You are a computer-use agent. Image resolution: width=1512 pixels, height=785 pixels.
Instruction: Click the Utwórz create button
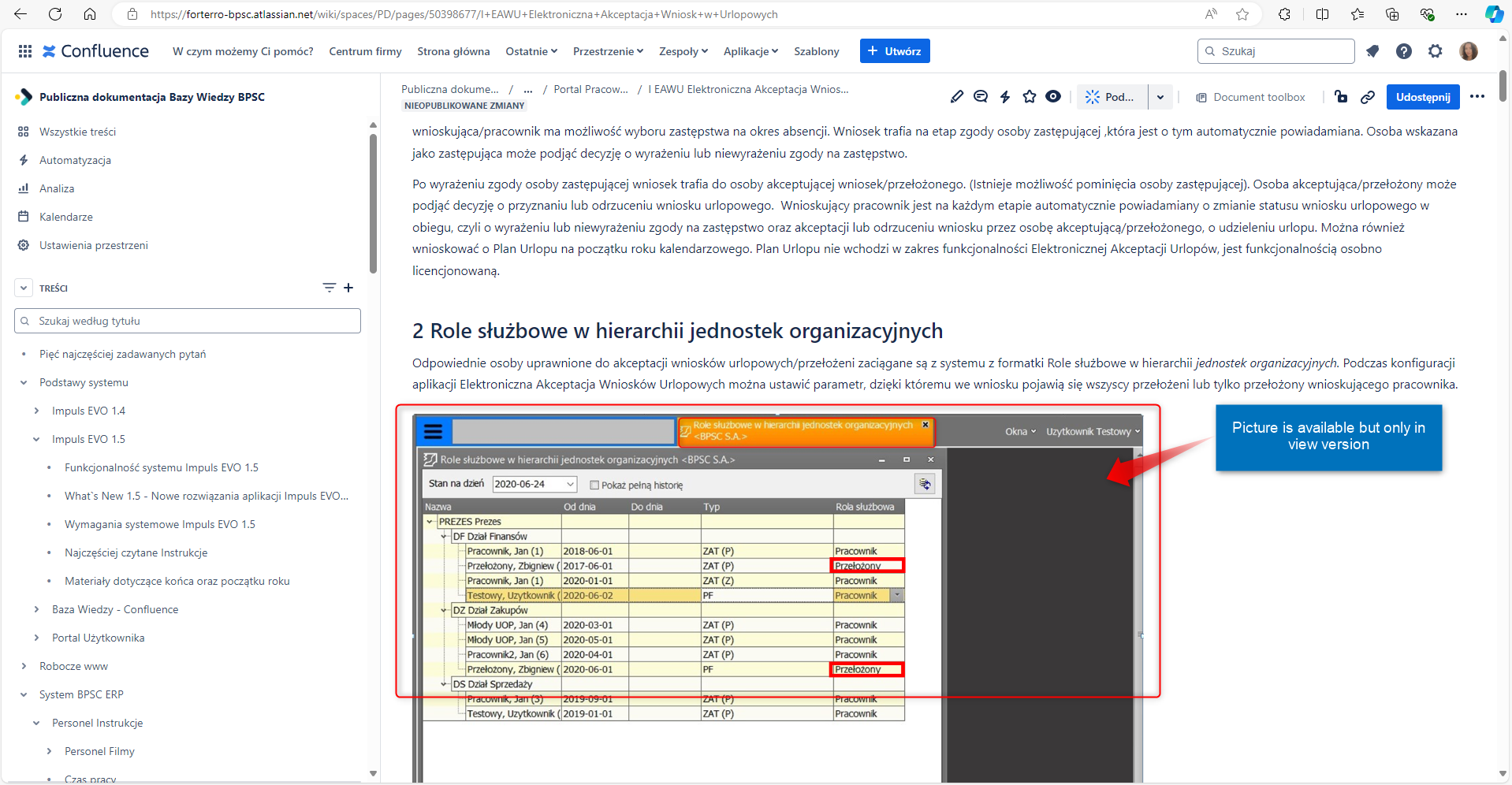(x=895, y=51)
